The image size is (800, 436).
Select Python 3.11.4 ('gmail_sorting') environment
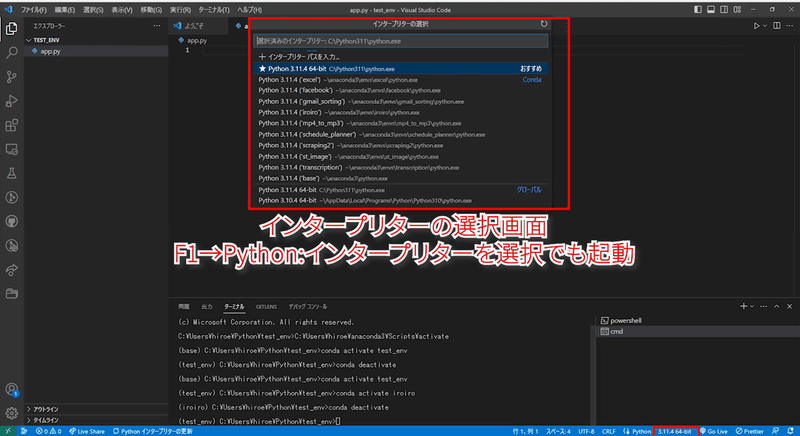[x=401, y=101]
